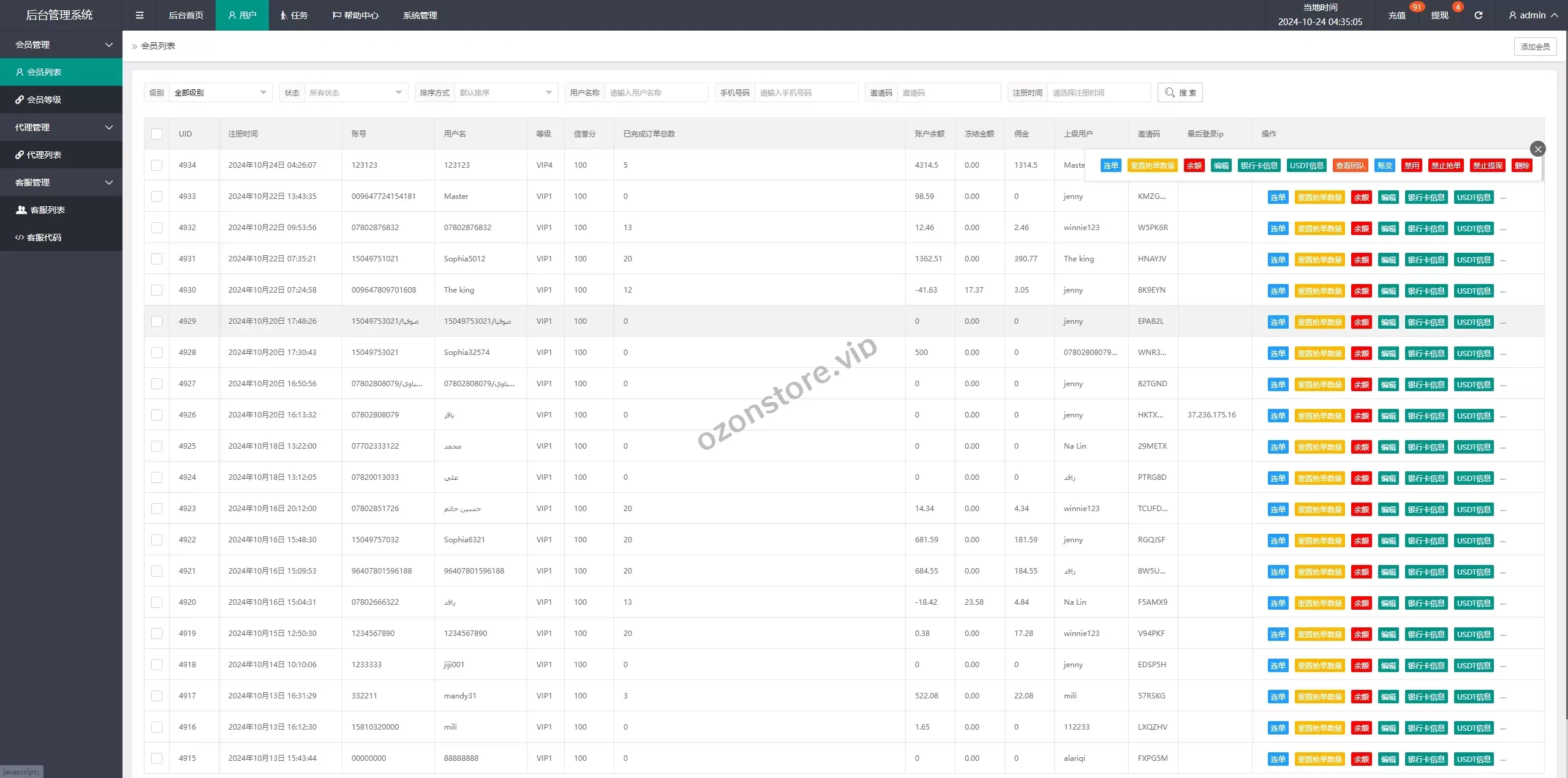Viewport: 1568px width, 778px height.
Task: Check the row for UID 4928
Action: [157, 353]
